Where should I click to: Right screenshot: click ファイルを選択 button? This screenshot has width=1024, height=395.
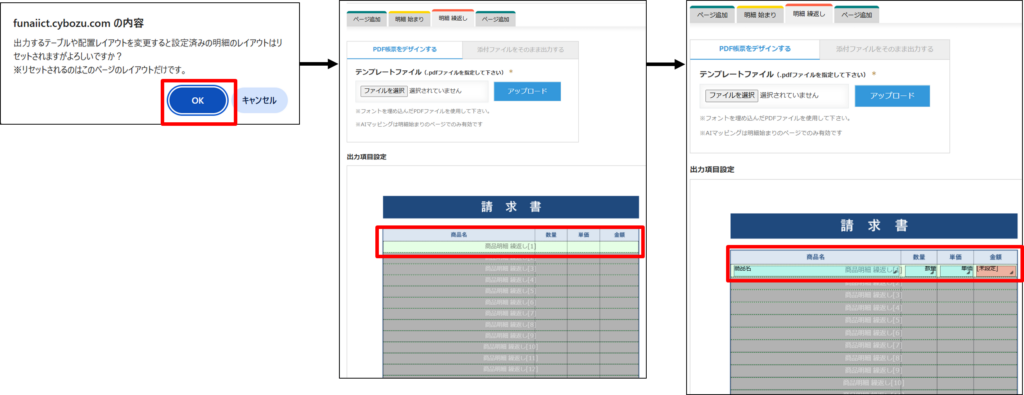[x=731, y=95]
